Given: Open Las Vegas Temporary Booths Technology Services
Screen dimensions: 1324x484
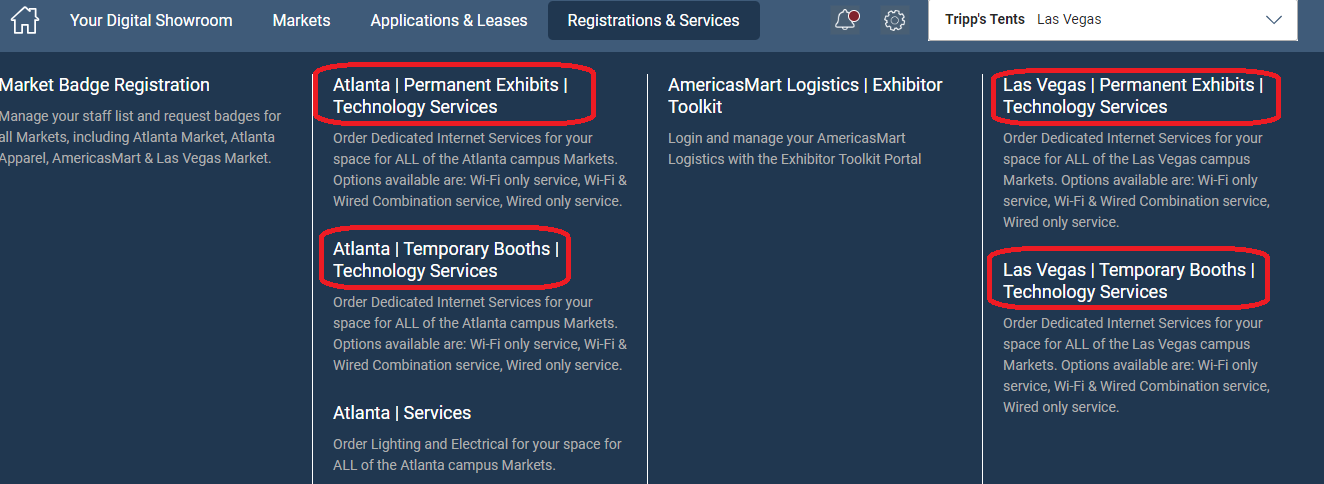Looking at the screenshot, I should [x=1129, y=281].
